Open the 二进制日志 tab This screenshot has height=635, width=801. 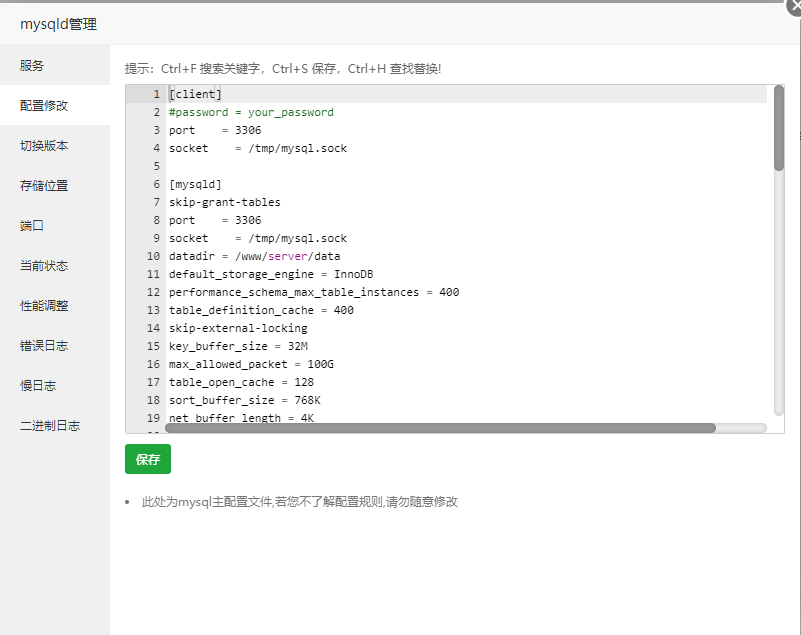point(55,426)
